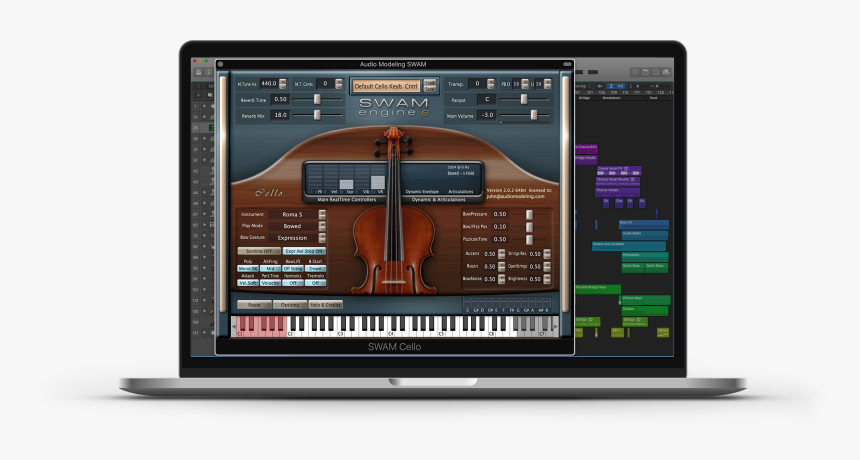Toggle the Harmonics Off button

[293, 283]
